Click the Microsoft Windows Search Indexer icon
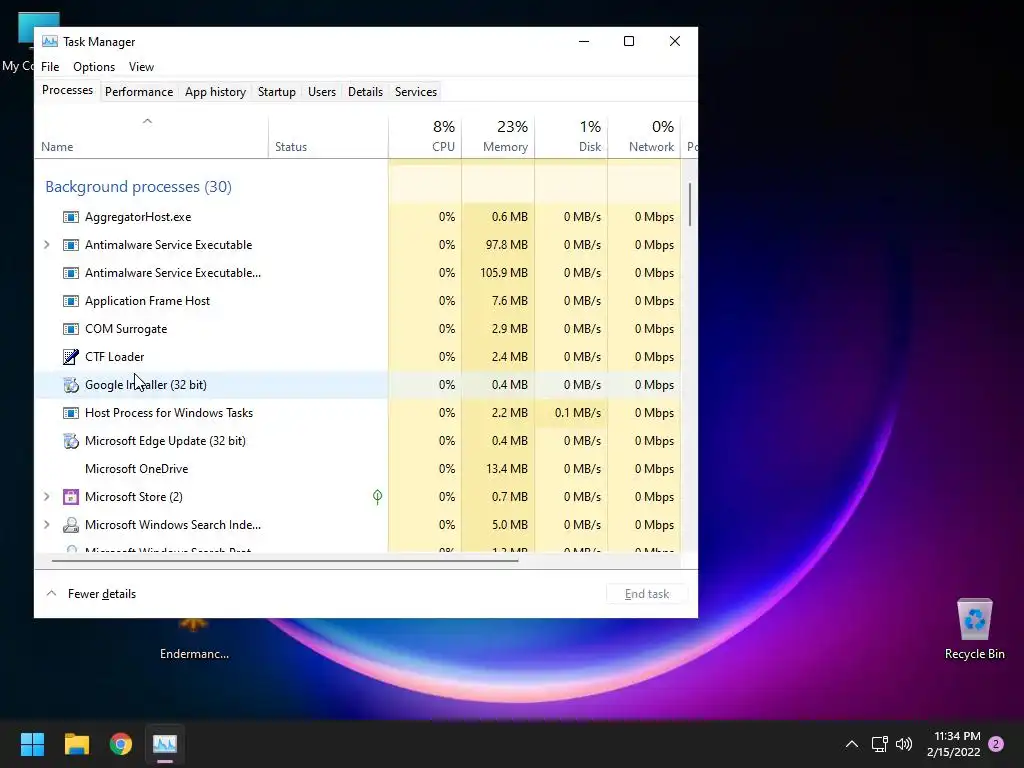This screenshot has height=768, width=1024. [71, 525]
